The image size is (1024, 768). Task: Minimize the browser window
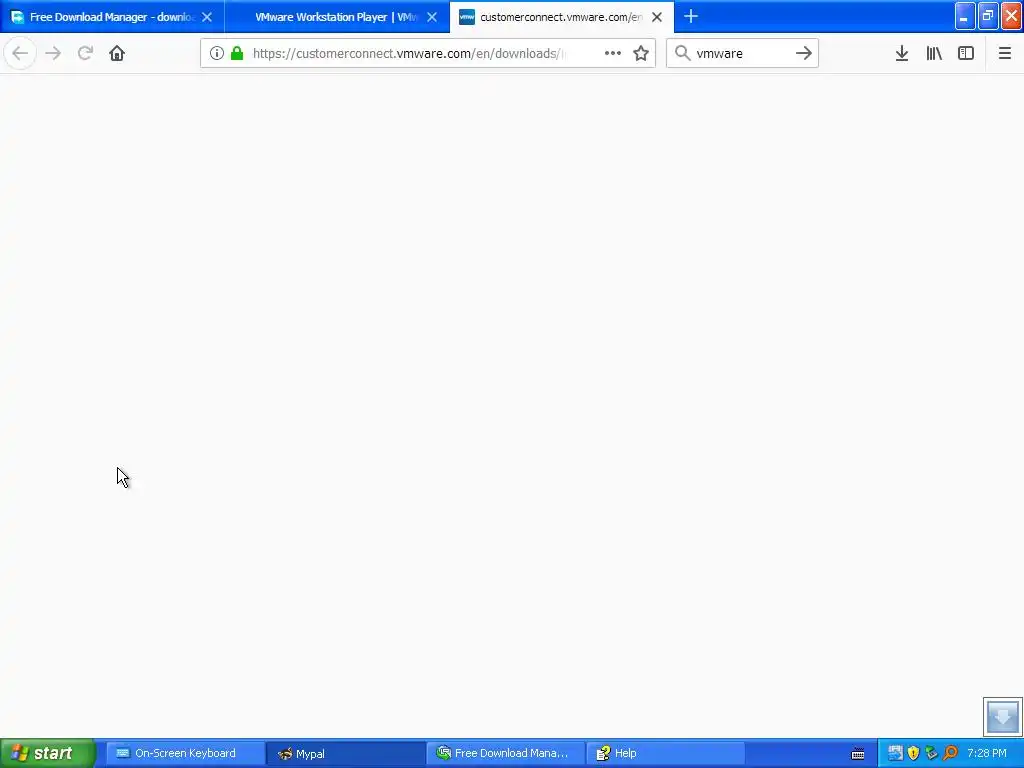coord(965,16)
